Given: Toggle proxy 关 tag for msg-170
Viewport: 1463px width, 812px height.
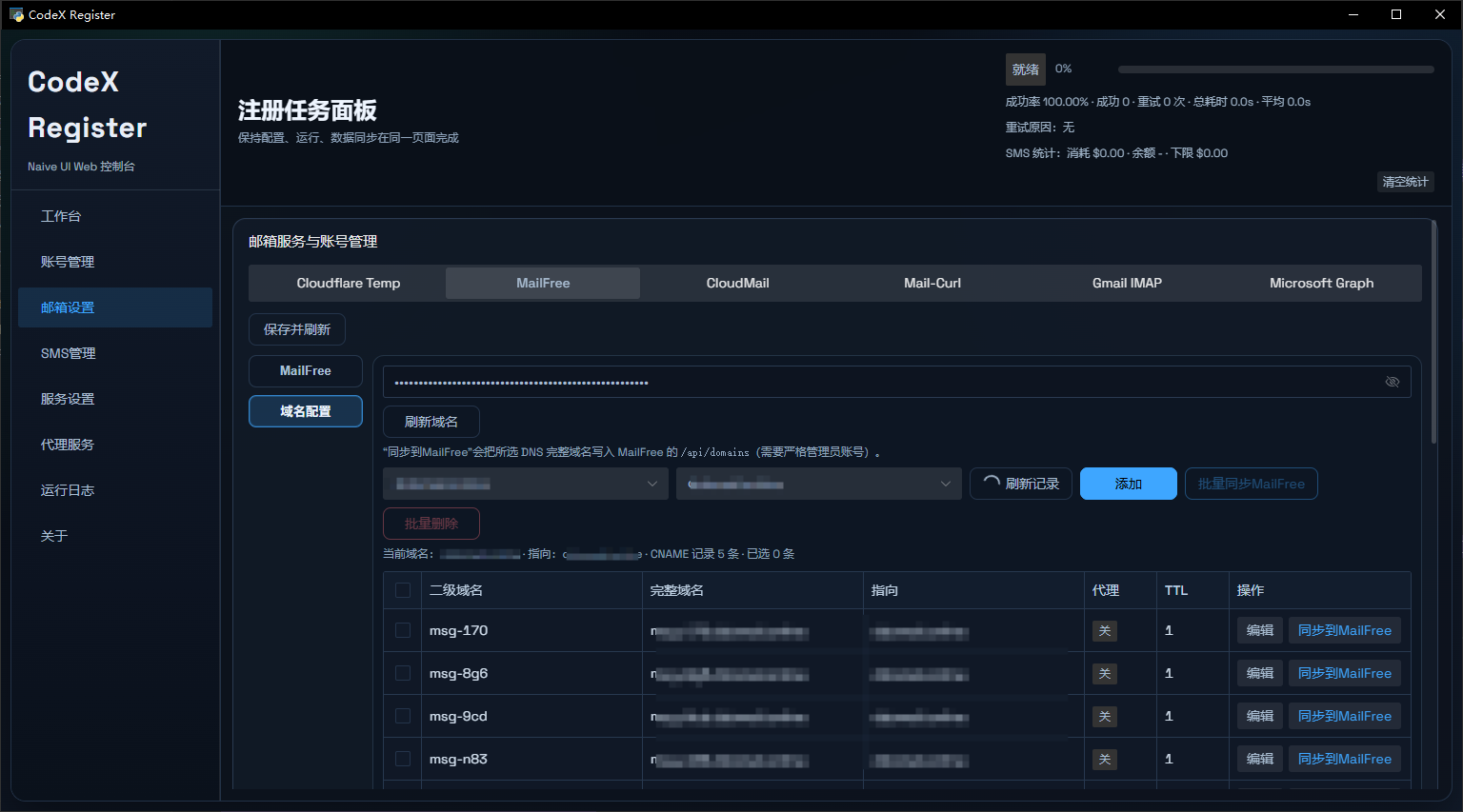Looking at the screenshot, I should (x=1105, y=631).
